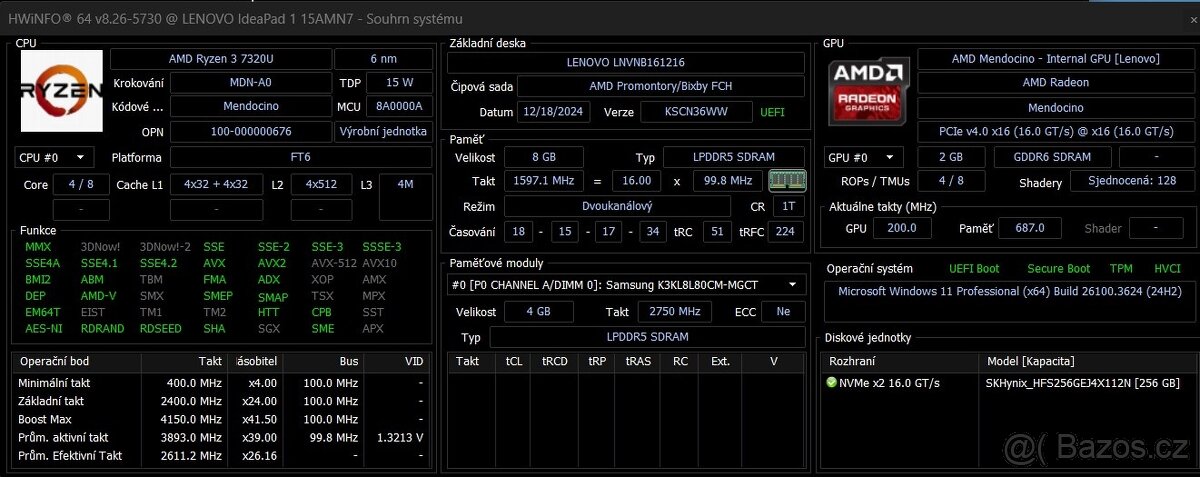This screenshot has height=477, width=1200.
Task: Click the SSE4A feature flag
Action: pyautogui.click(x=42, y=263)
